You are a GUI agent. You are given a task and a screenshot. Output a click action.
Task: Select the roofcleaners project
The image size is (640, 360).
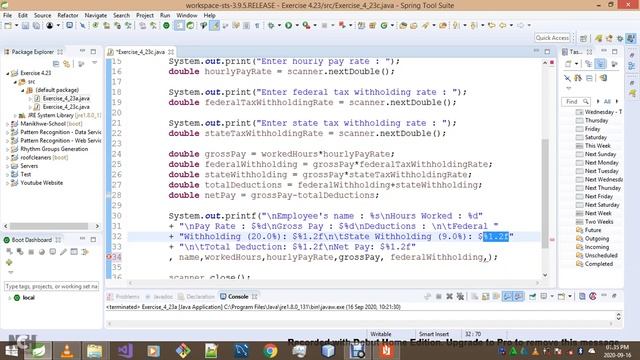coord(35,158)
